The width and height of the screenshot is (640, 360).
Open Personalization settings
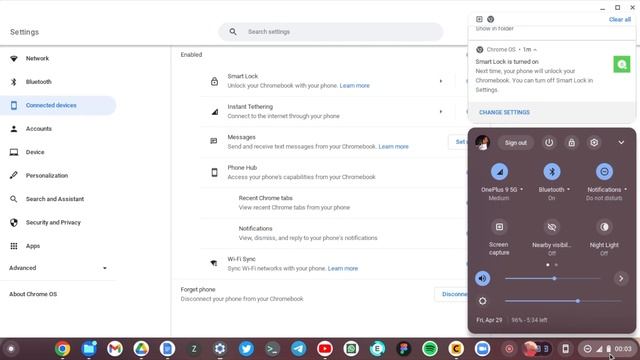[x=47, y=176]
